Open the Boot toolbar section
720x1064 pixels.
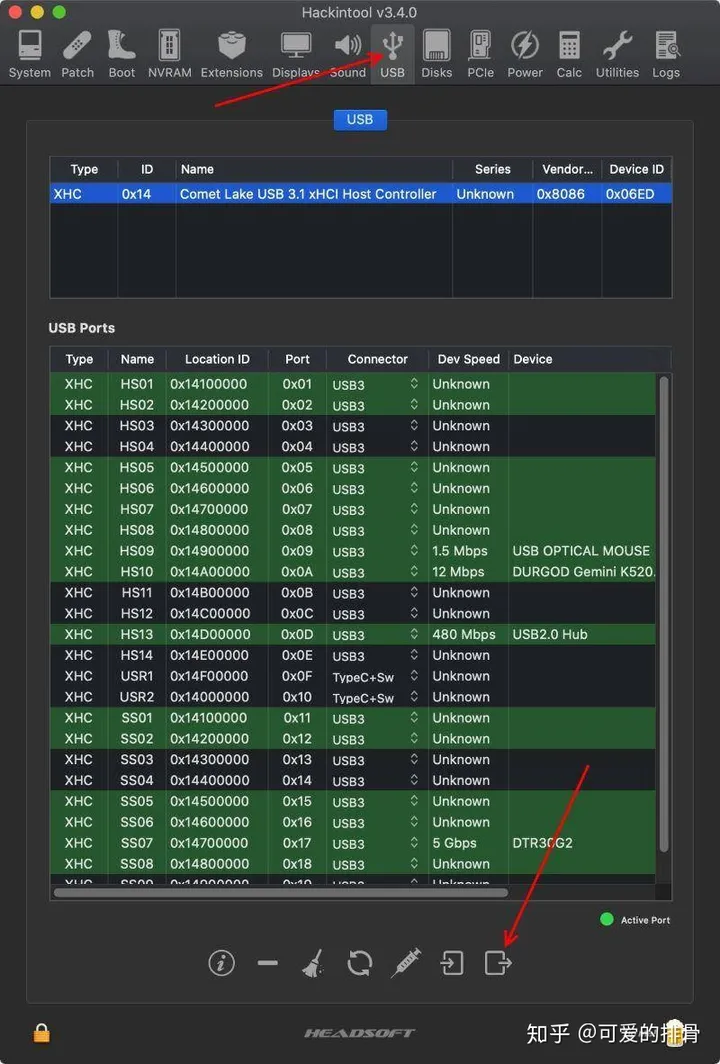tap(121, 55)
